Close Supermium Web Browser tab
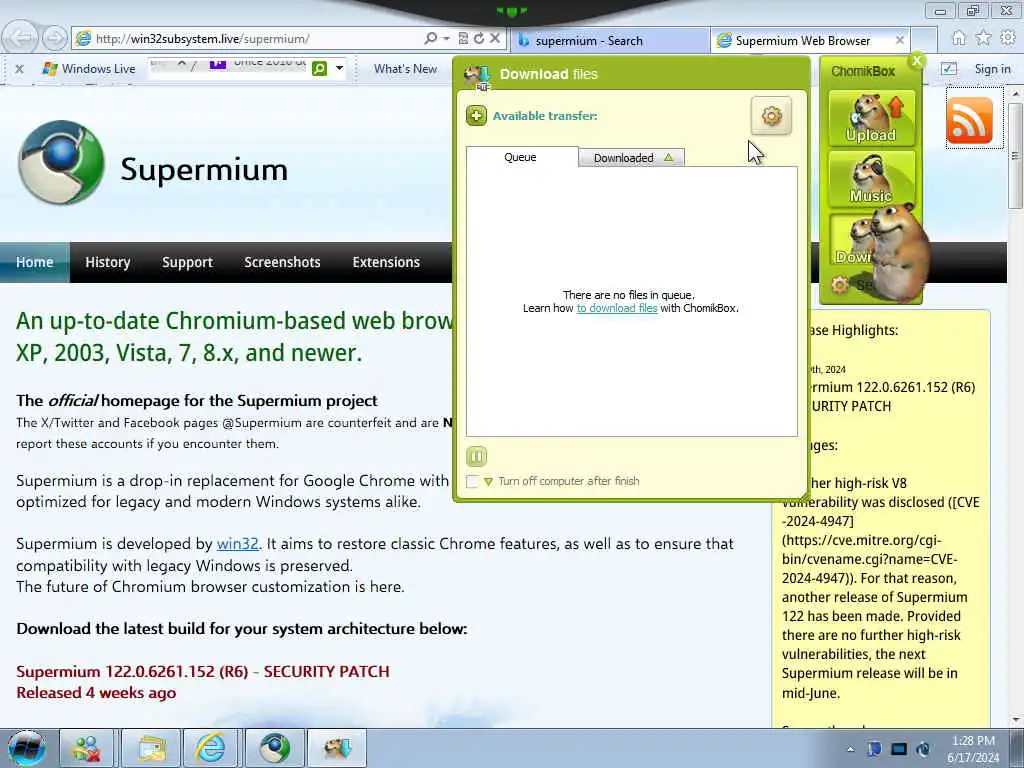1024x768 pixels. [x=899, y=40]
